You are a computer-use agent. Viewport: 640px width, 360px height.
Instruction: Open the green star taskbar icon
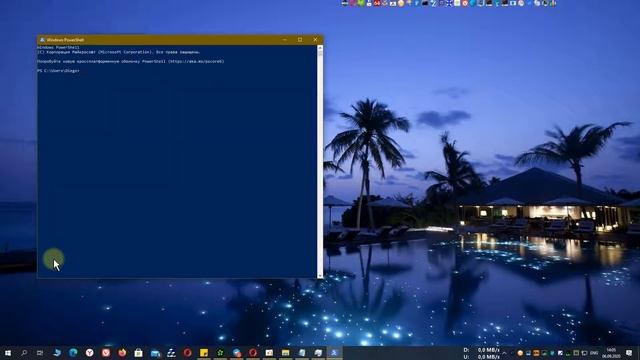pos(220,352)
